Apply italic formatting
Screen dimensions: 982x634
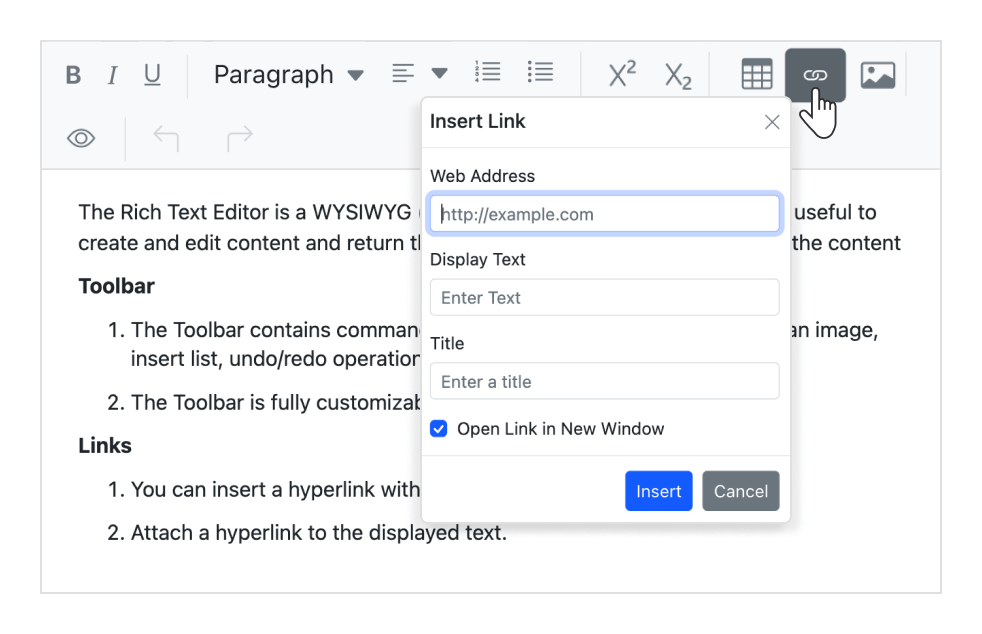point(112,74)
